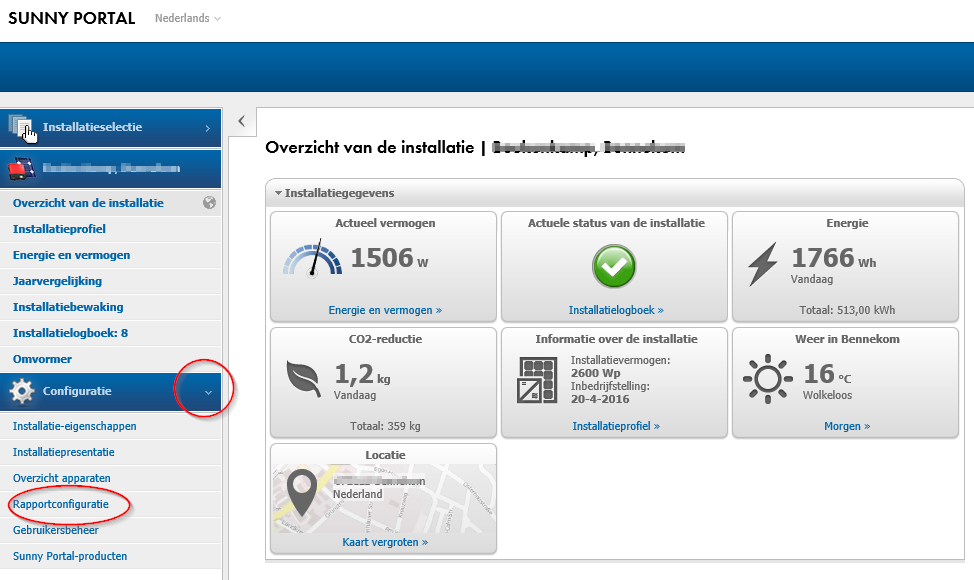Open the Rapportconfiguratie page

[63, 504]
